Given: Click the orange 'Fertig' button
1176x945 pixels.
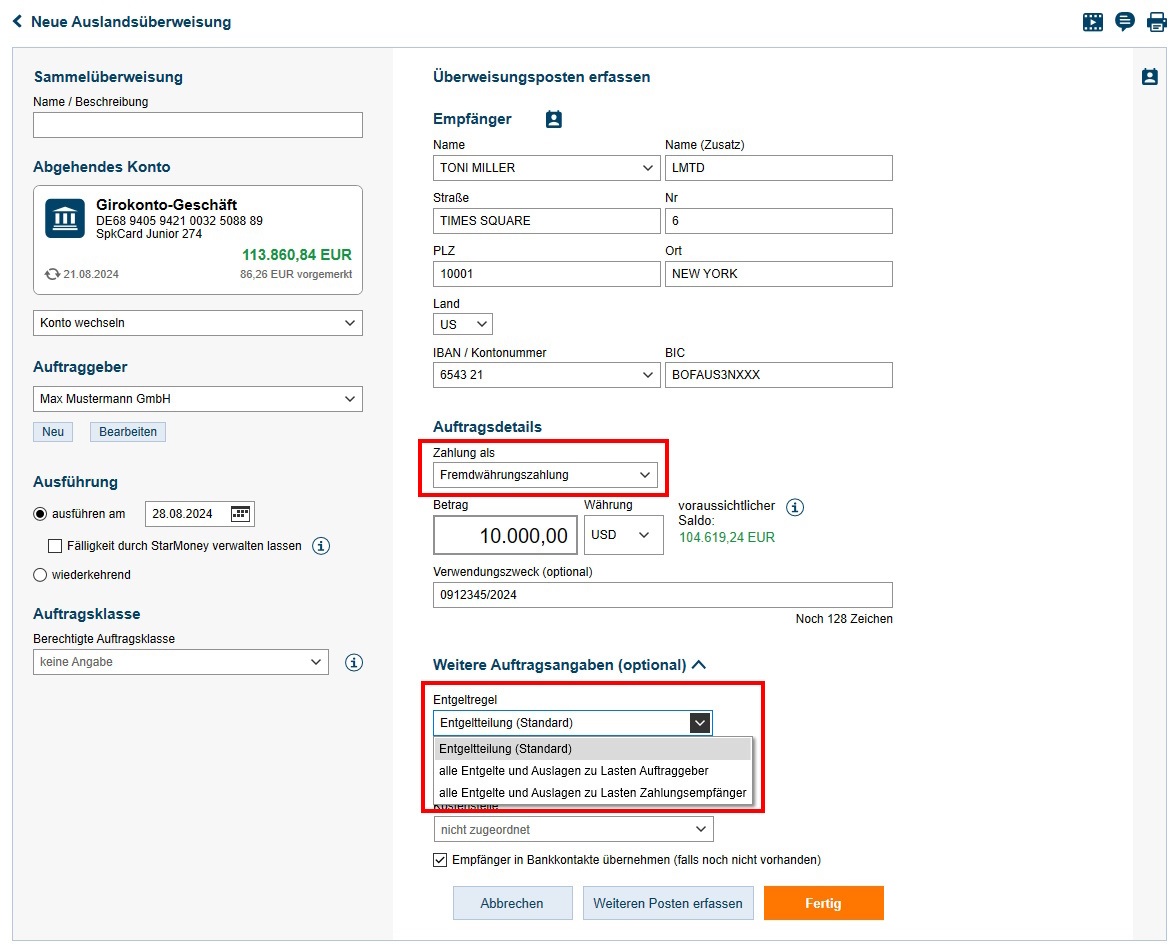Looking at the screenshot, I should (x=824, y=903).
